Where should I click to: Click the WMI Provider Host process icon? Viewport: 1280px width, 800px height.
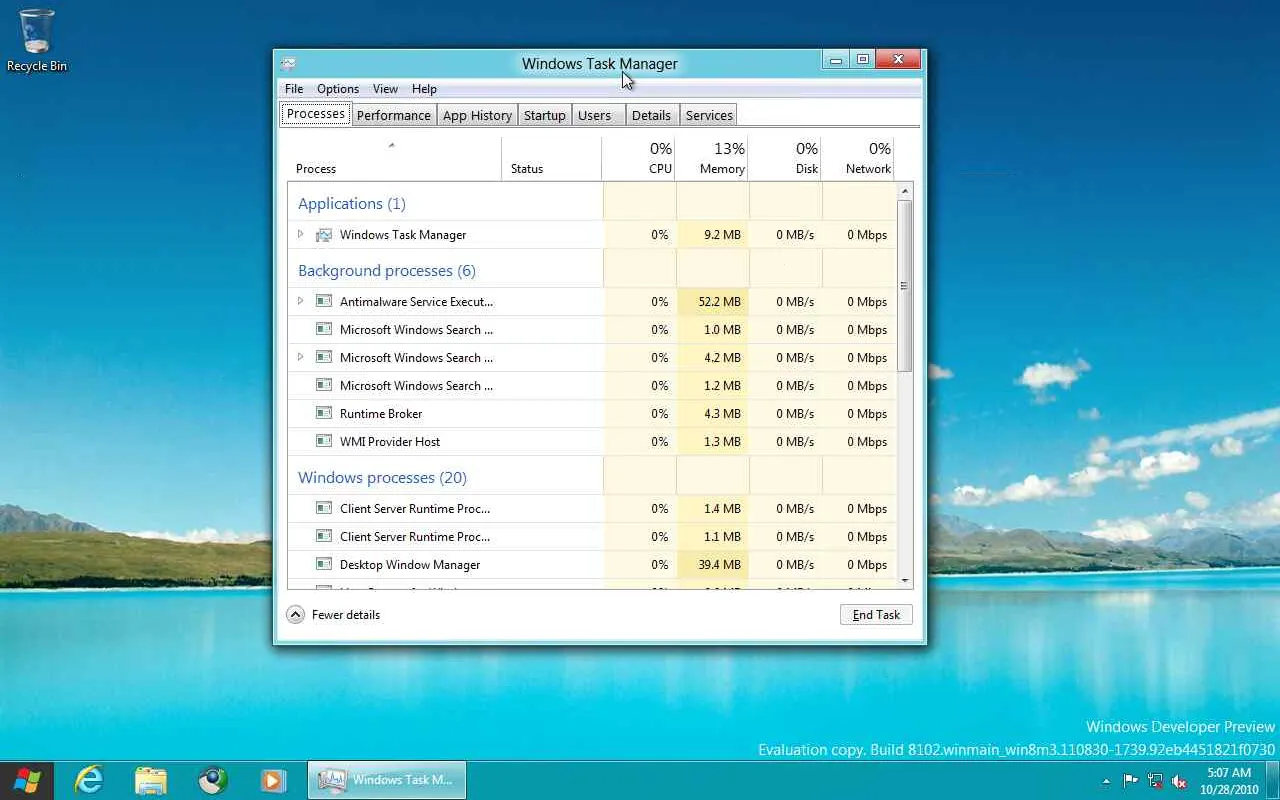(324, 441)
